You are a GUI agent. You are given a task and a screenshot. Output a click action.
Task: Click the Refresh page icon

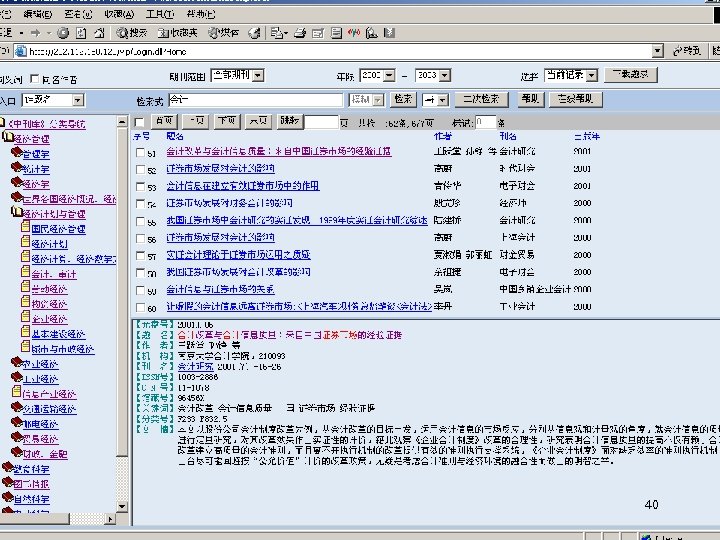tap(81, 33)
